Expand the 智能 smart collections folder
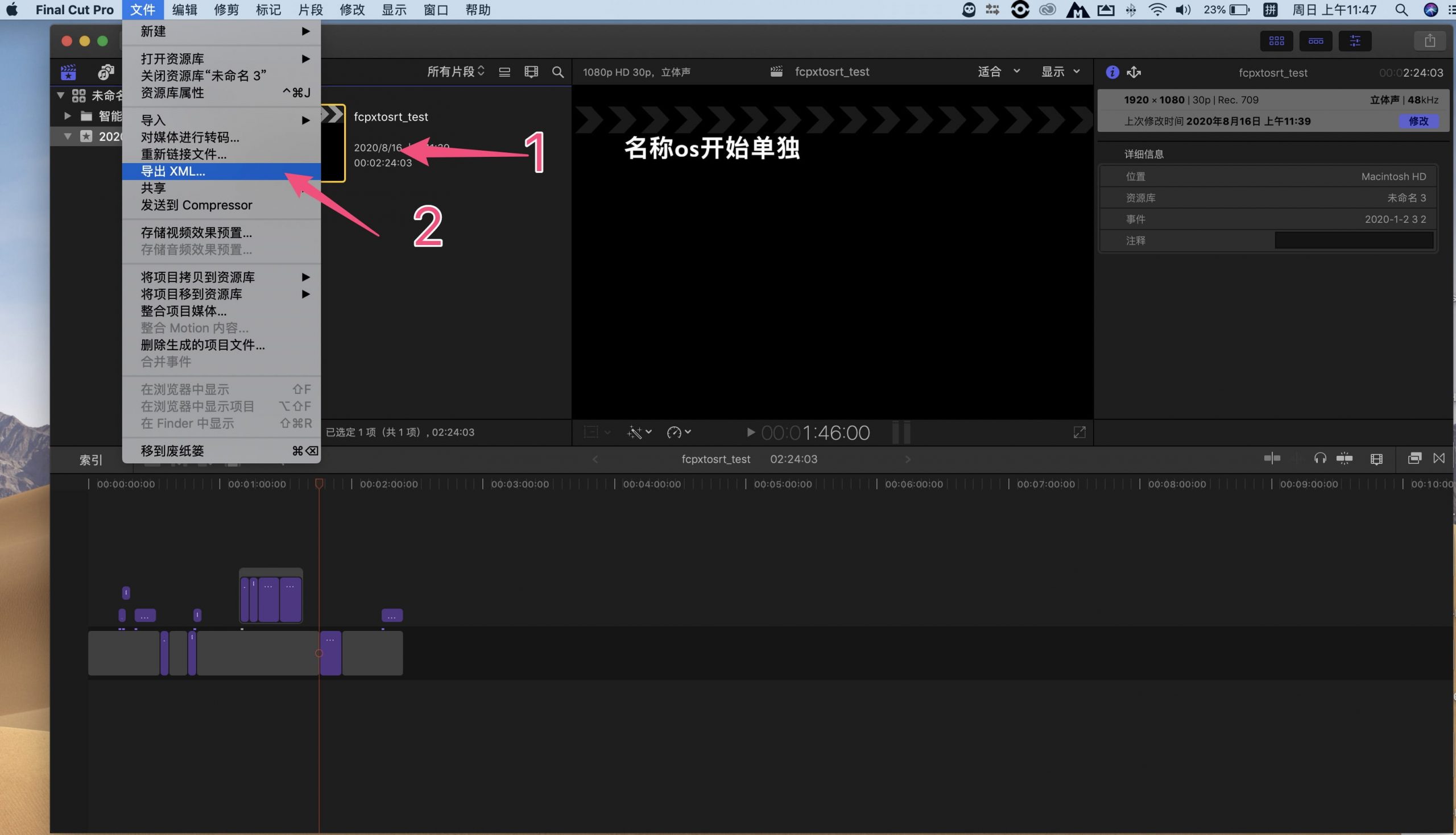The width and height of the screenshot is (1456, 835). [x=68, y=116]
